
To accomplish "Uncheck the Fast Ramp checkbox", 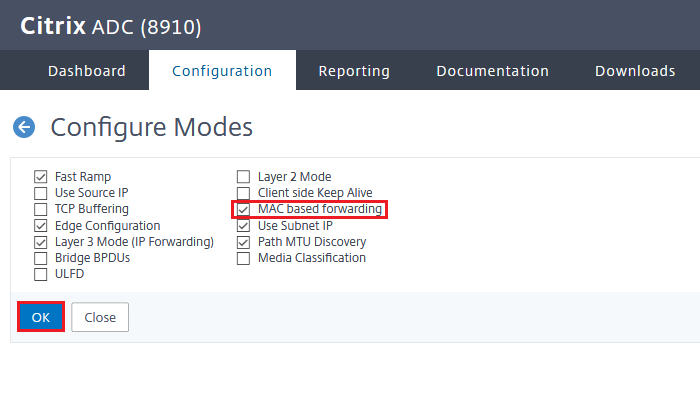I will pos(41,177).
